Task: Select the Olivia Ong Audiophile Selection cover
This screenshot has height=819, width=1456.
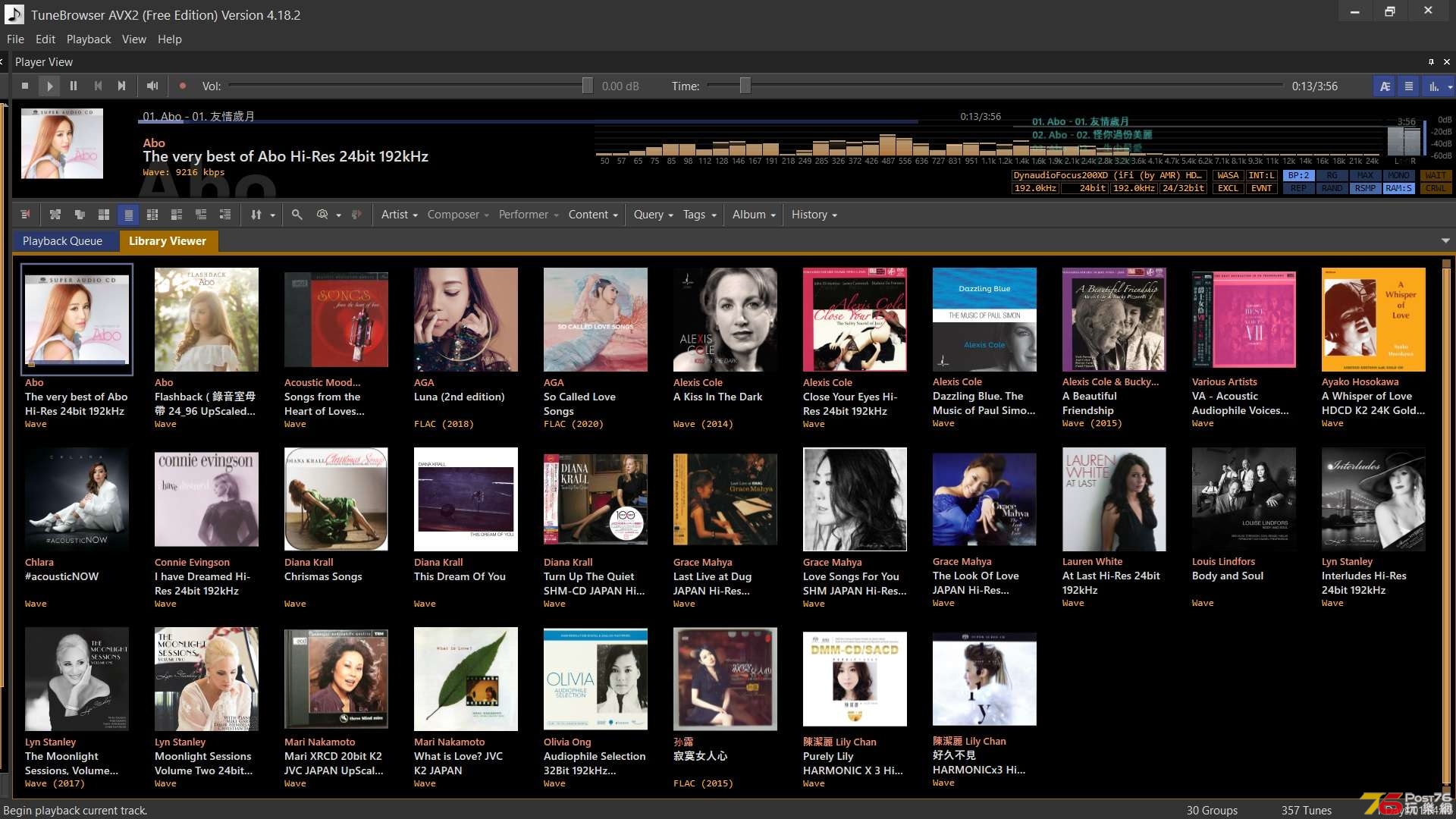Action: 595,679
